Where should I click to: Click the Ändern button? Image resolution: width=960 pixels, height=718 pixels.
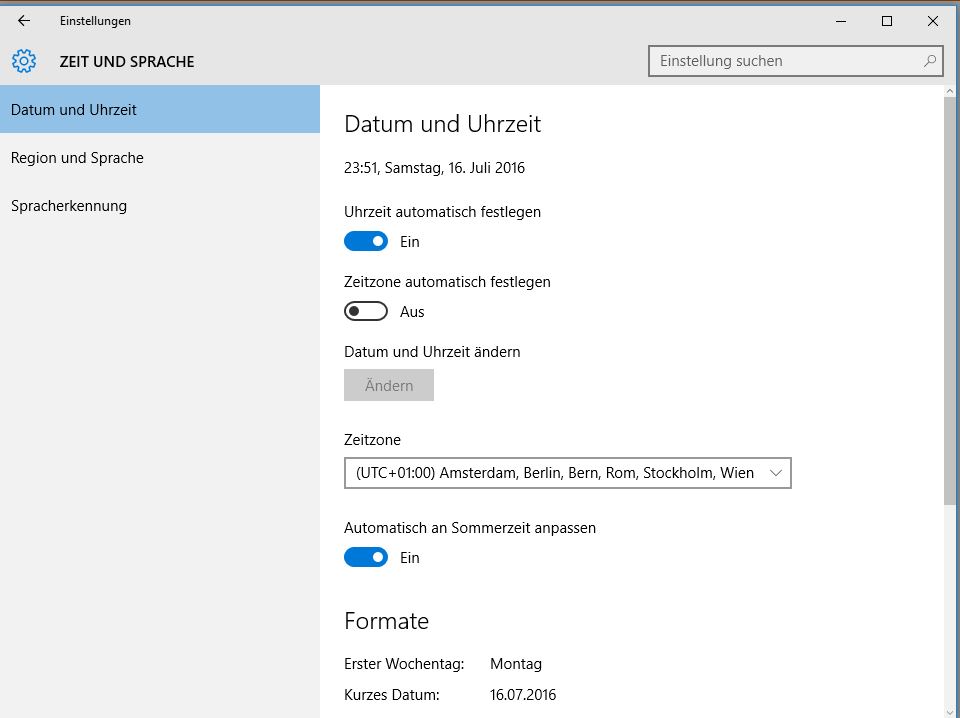pos(389,385)
